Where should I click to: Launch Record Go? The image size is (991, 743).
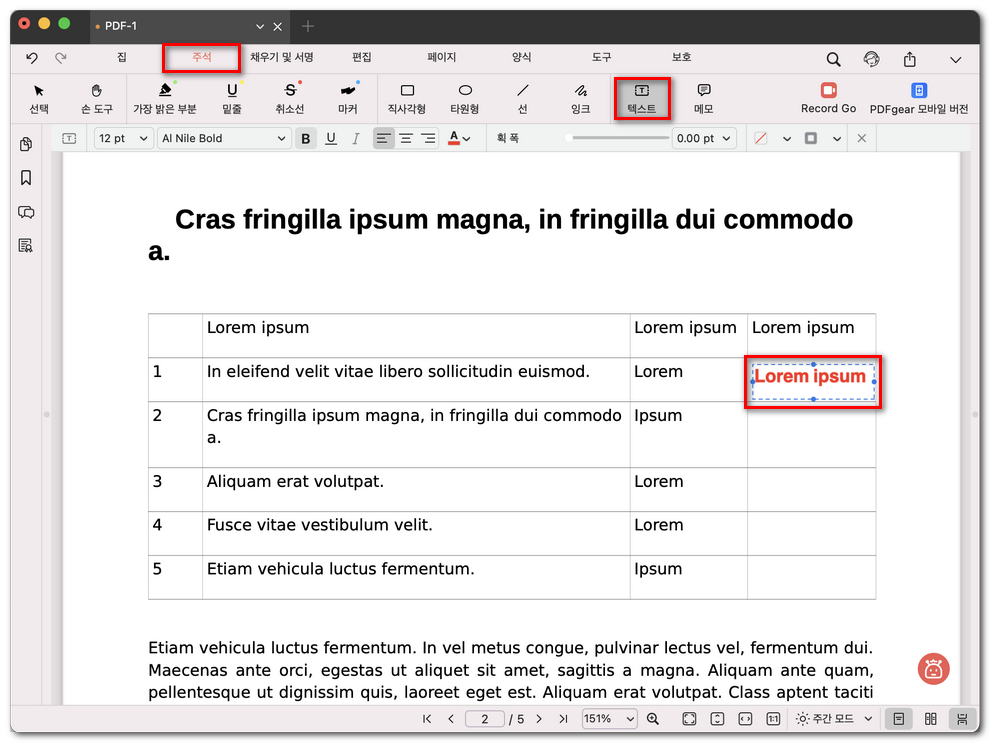(x=828, y=98)
